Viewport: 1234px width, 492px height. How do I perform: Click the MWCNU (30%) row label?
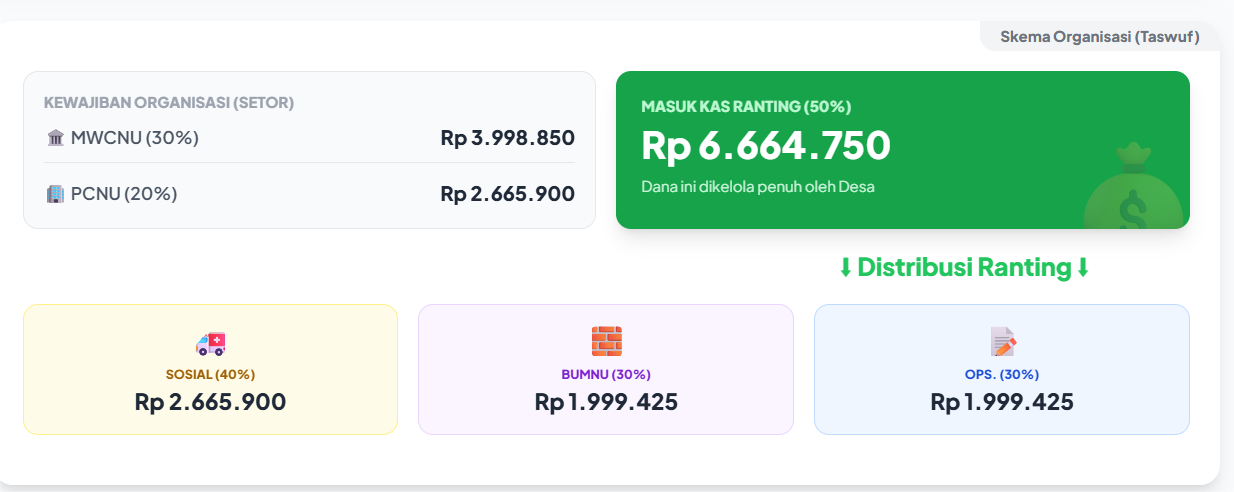tap(135, 138)
